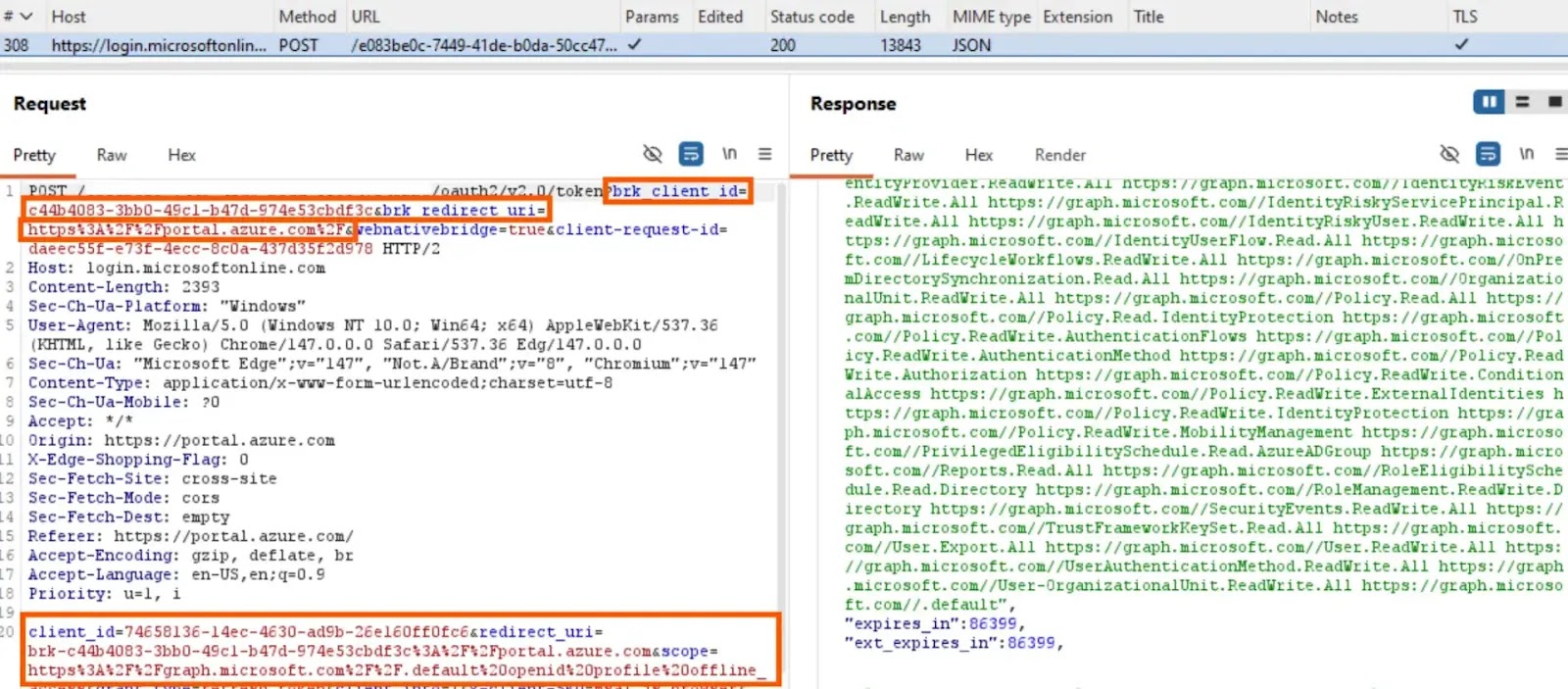1568x689 pixels.
Task: Click status code 200 cell
Action: coord(783,45)
